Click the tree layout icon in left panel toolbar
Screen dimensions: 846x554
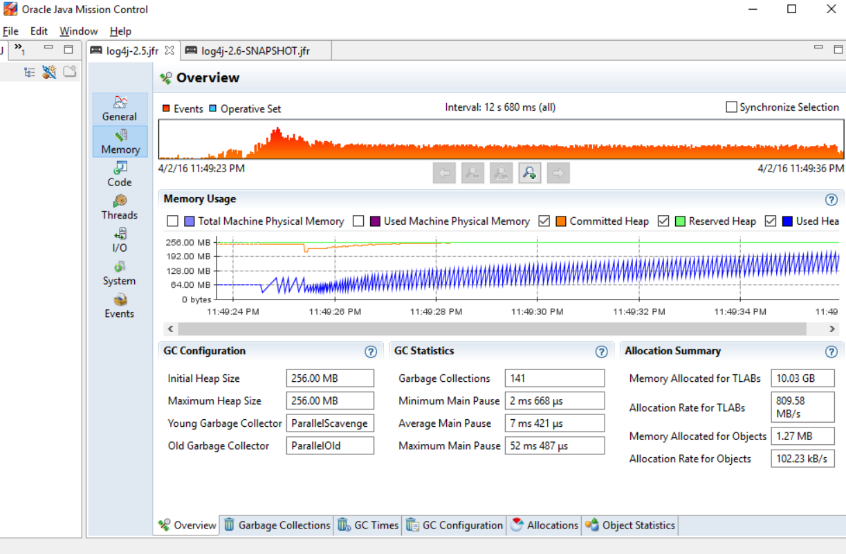(29, 72)
